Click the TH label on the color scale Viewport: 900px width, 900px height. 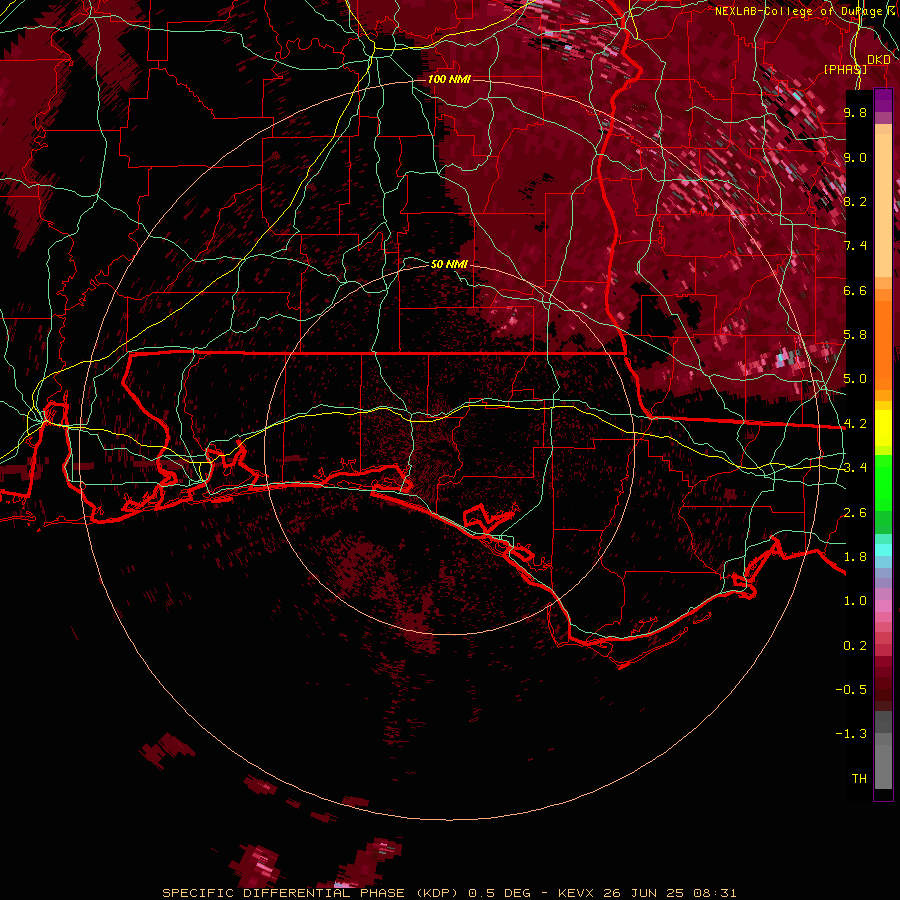point(859,779)
